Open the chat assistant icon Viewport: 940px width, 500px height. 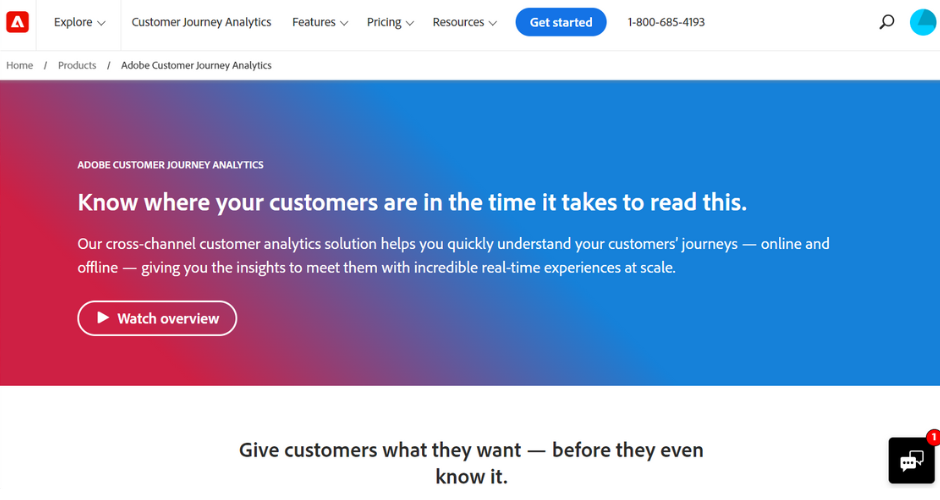coord(911,461)
